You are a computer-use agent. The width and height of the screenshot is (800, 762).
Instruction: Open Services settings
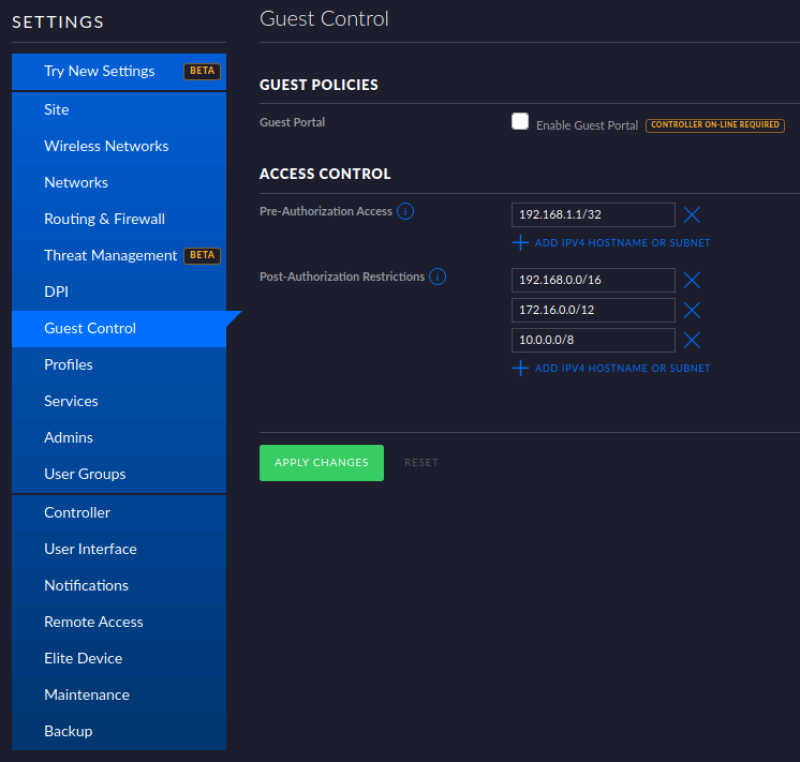coord(119,401)
